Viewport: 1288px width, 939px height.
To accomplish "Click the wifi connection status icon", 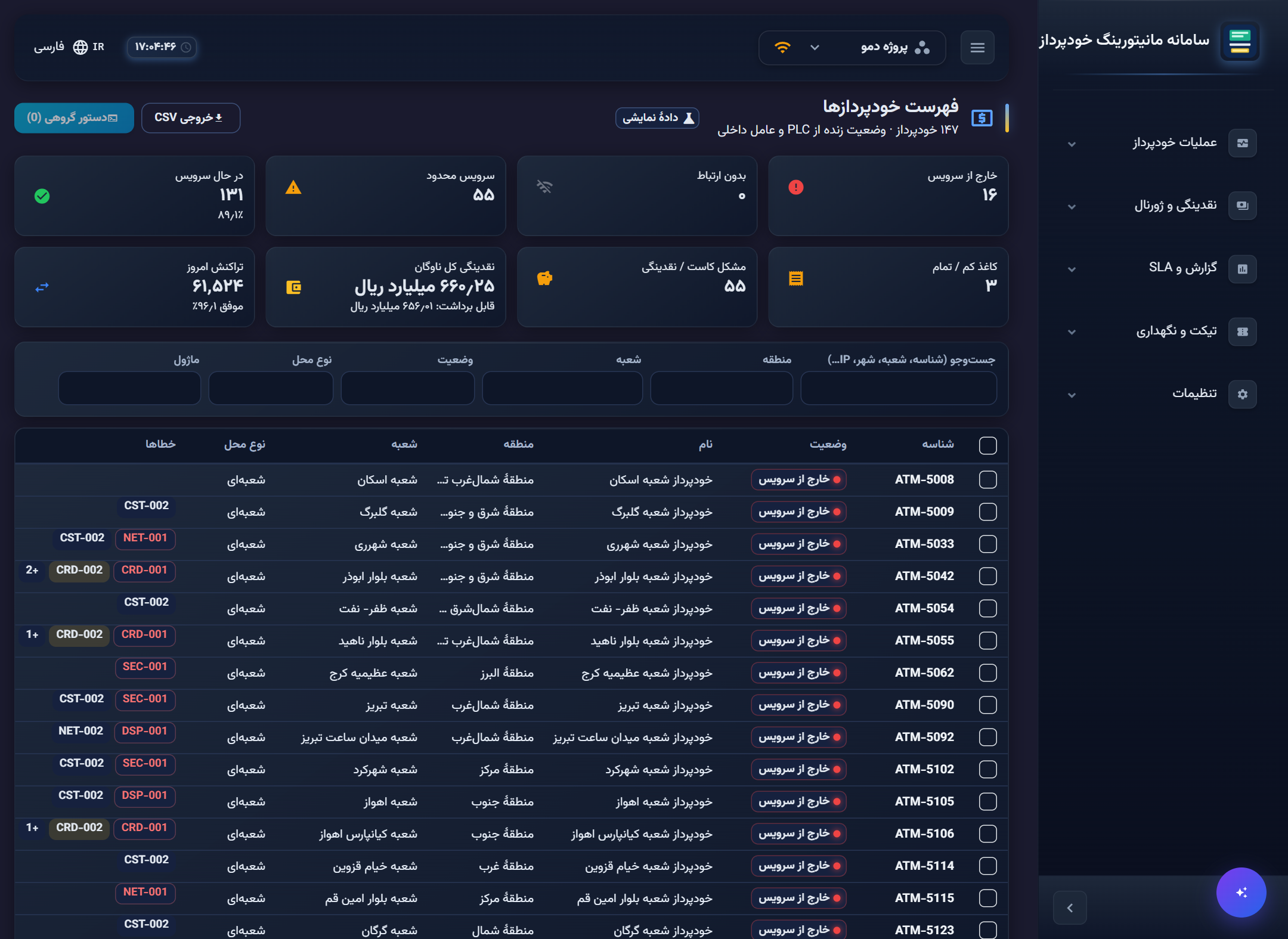I will click(782, 47).
